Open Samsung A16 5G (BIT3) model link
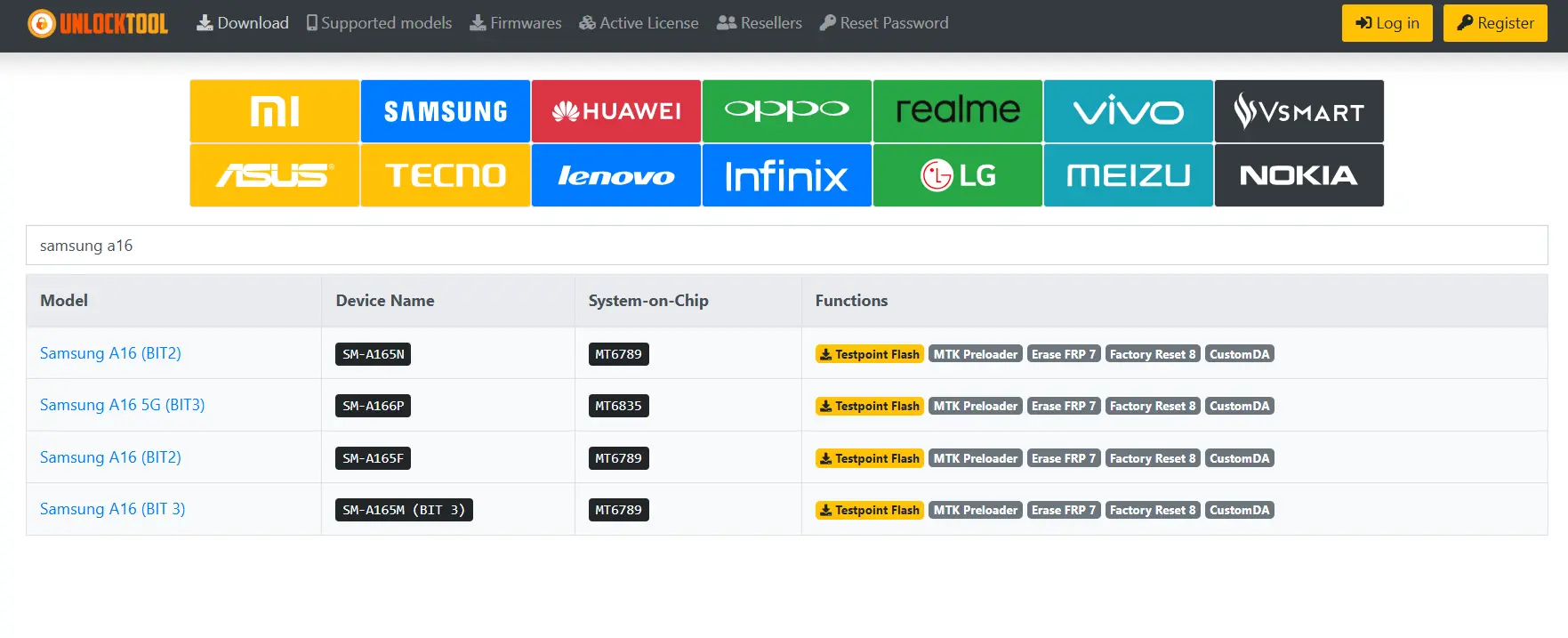Screen dimensions: 1568x638 click(x=123, y=405)
